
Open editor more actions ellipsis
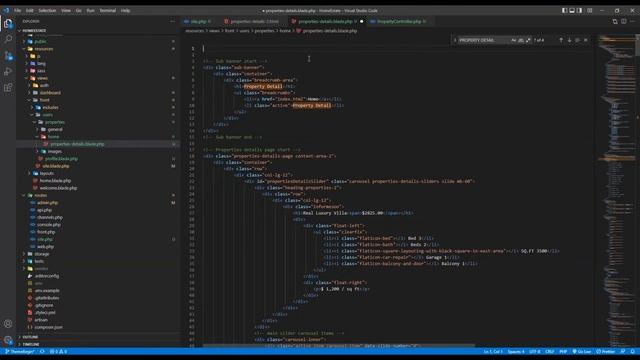pyautogui.click(x=632, y=21)
